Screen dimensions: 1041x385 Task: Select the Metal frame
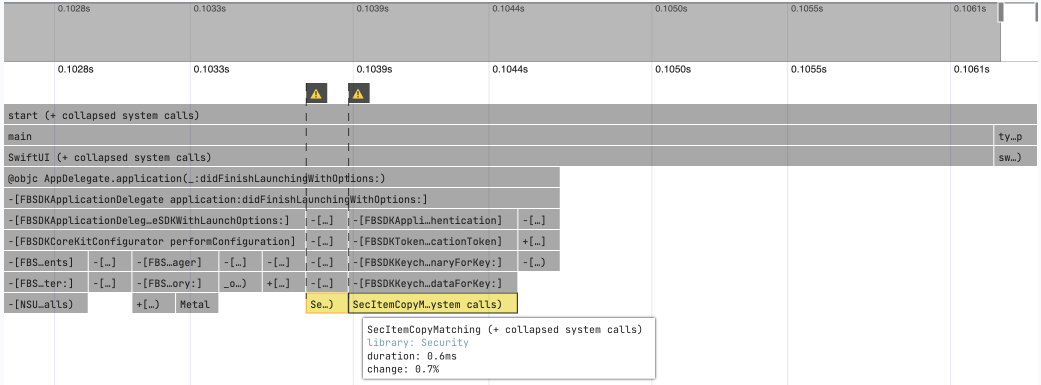197,305
